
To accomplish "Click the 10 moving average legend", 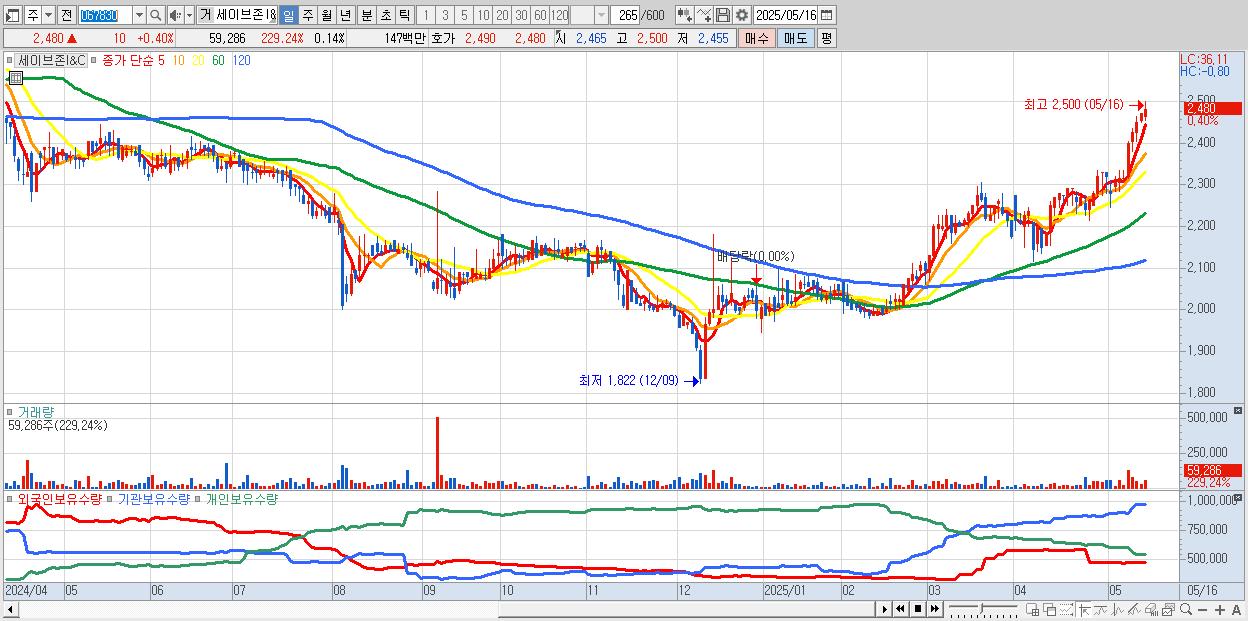I will tap(177, 60).
